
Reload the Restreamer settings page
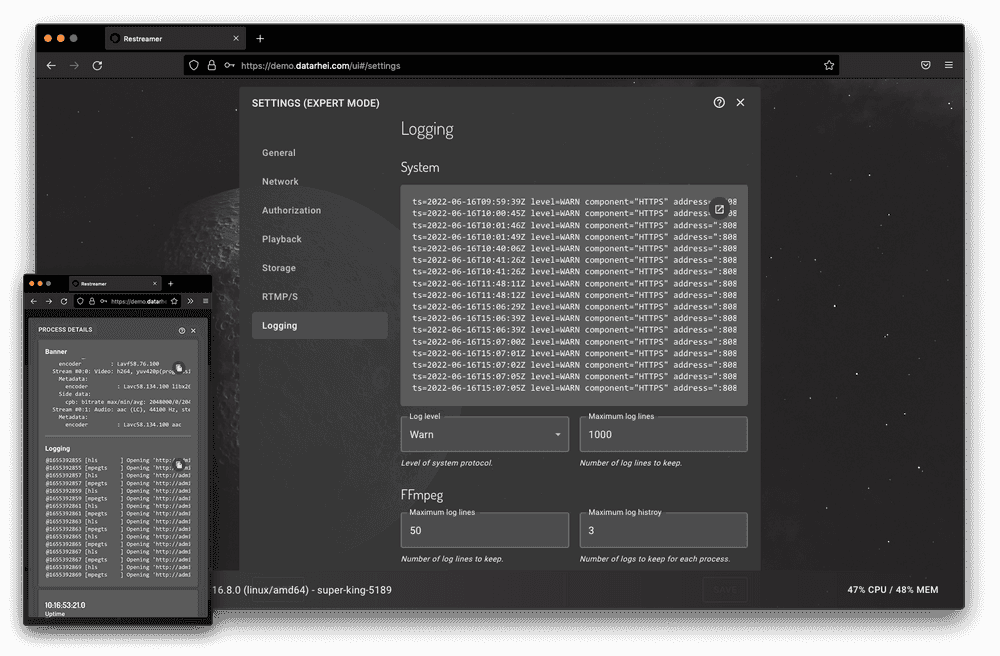click(x=97, y=65)
